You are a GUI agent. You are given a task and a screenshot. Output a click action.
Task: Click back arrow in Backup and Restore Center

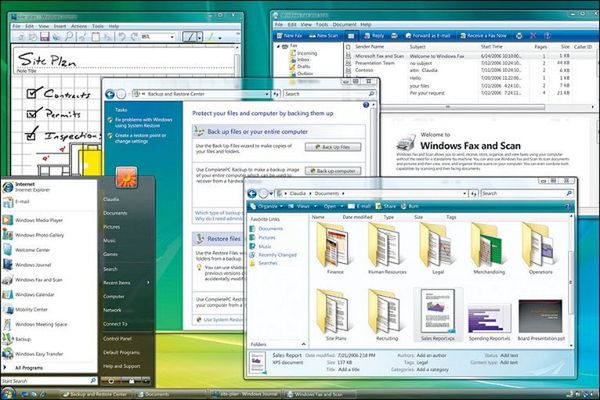click(x=110, y=94)
